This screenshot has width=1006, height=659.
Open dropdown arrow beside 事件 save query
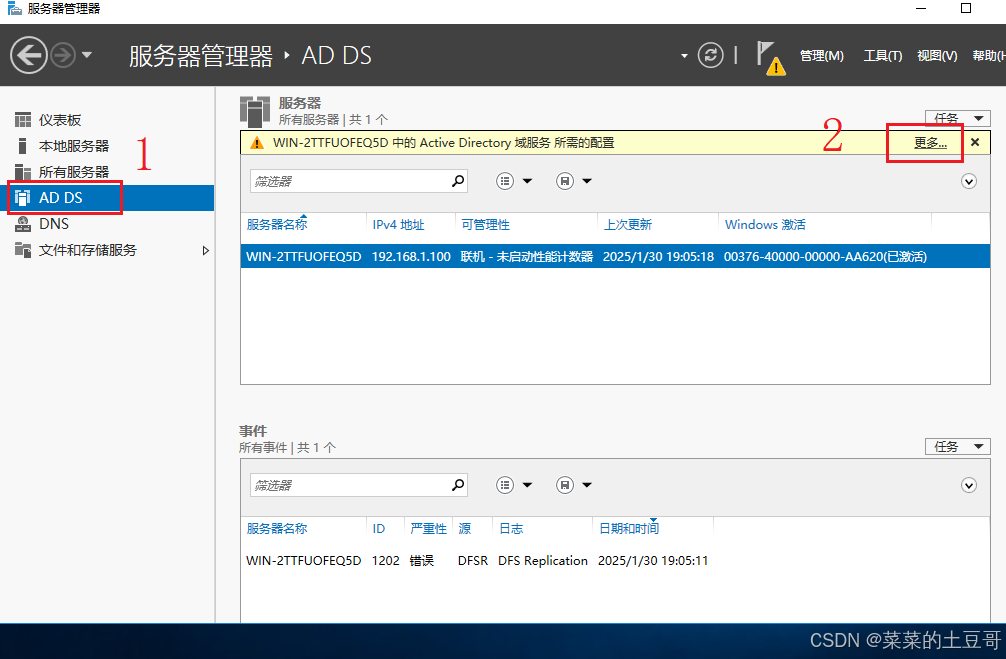click(x=587, y=484)
